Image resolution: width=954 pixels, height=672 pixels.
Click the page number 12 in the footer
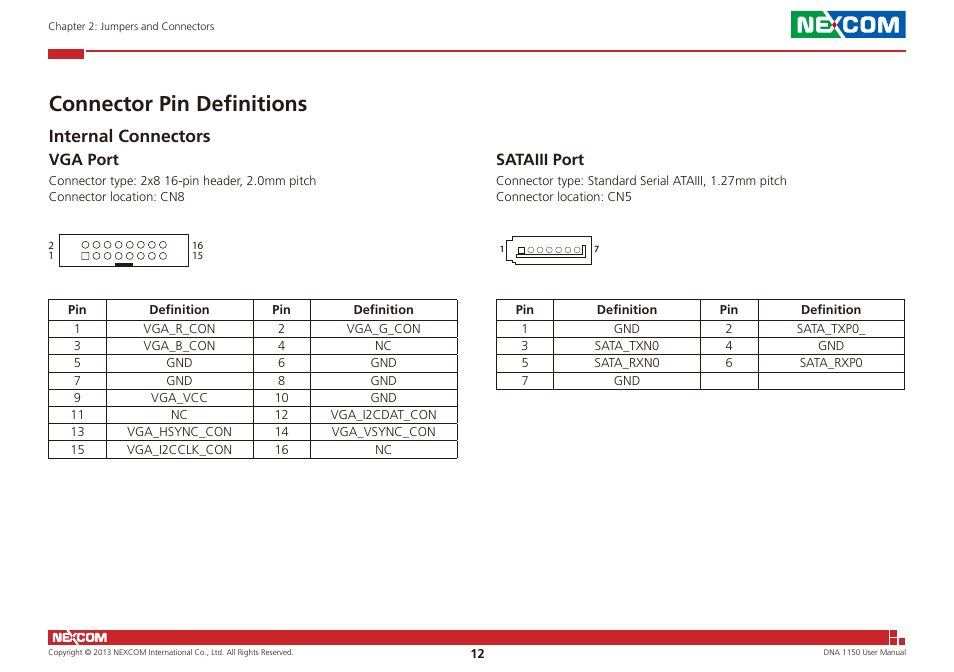pos(476,653)
